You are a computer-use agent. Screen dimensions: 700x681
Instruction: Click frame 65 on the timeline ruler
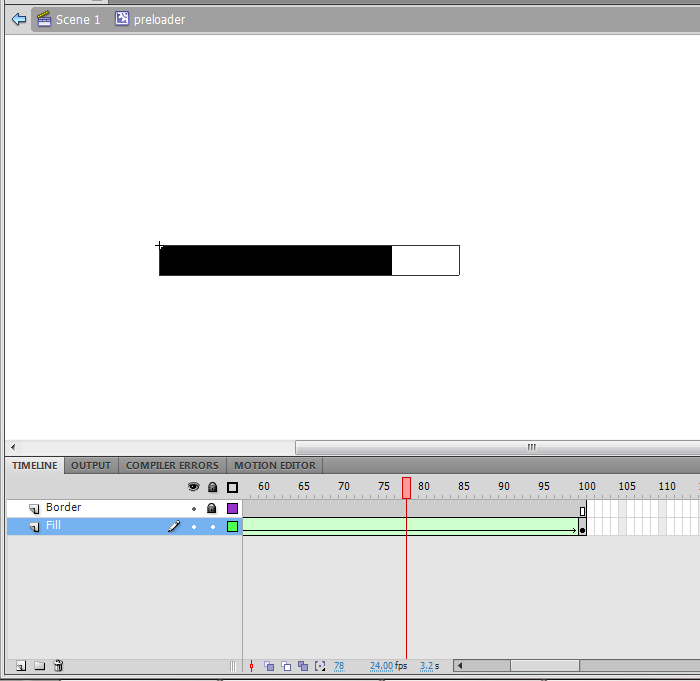point(304,486)
